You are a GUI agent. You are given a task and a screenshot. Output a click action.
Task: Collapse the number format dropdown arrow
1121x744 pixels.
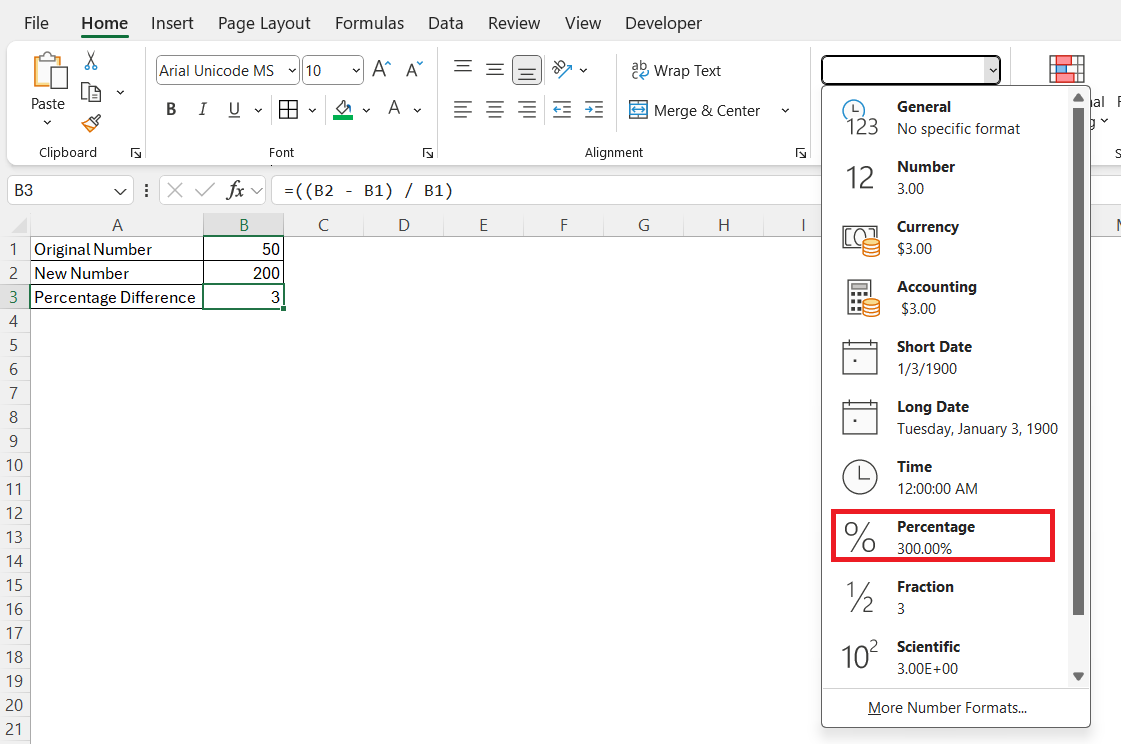point(992,70)
